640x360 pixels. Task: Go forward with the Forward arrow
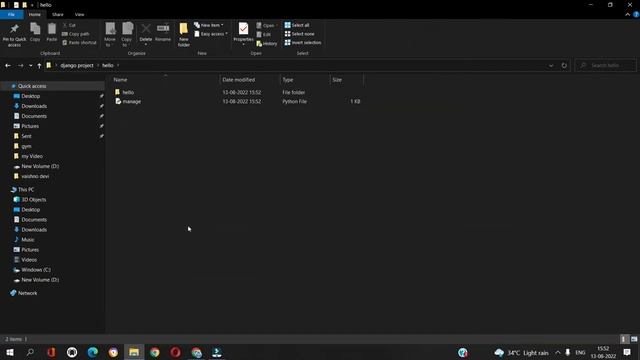(20, 65)
